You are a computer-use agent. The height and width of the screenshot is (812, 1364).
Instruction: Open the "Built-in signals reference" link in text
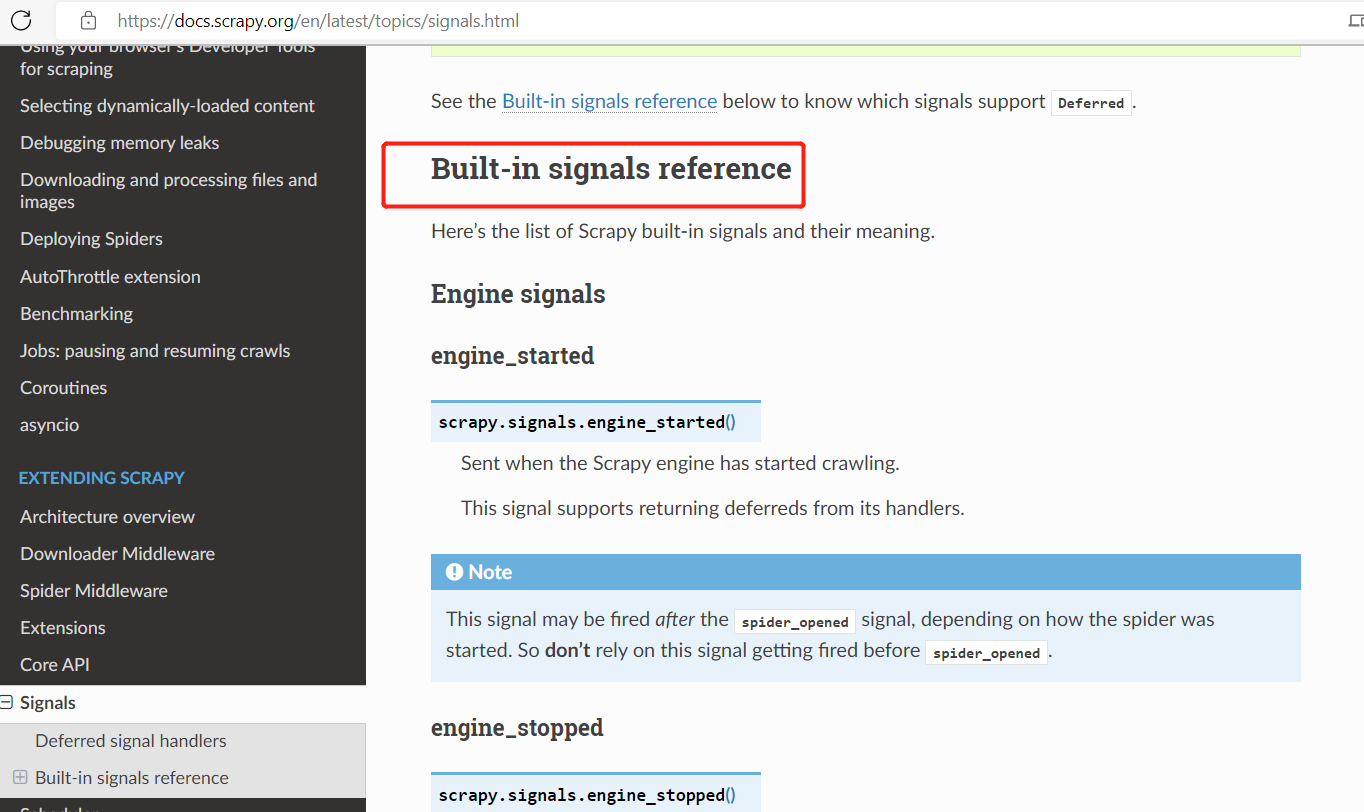(x=608, y=101)
